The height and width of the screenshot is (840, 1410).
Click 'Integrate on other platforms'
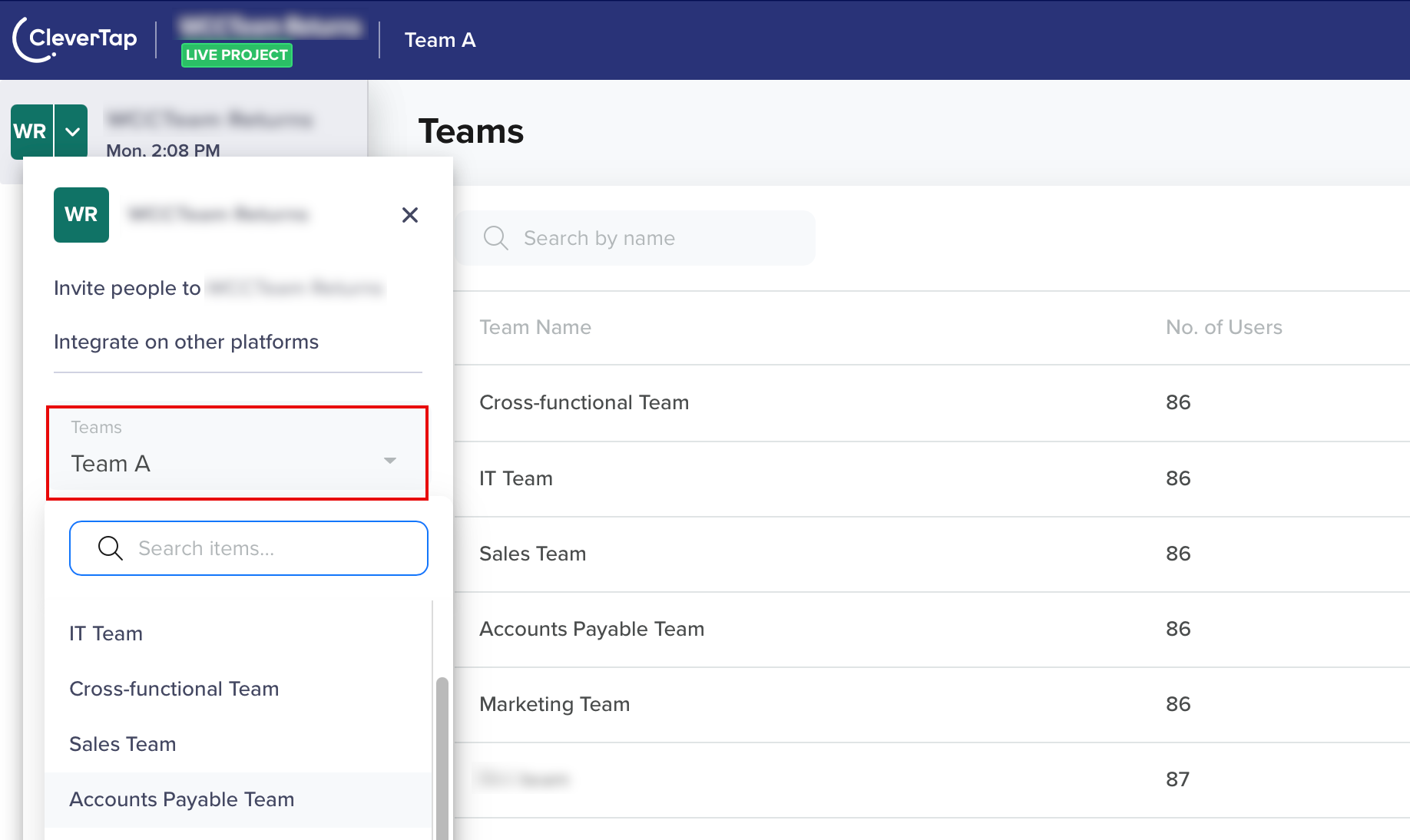point(186,342)
